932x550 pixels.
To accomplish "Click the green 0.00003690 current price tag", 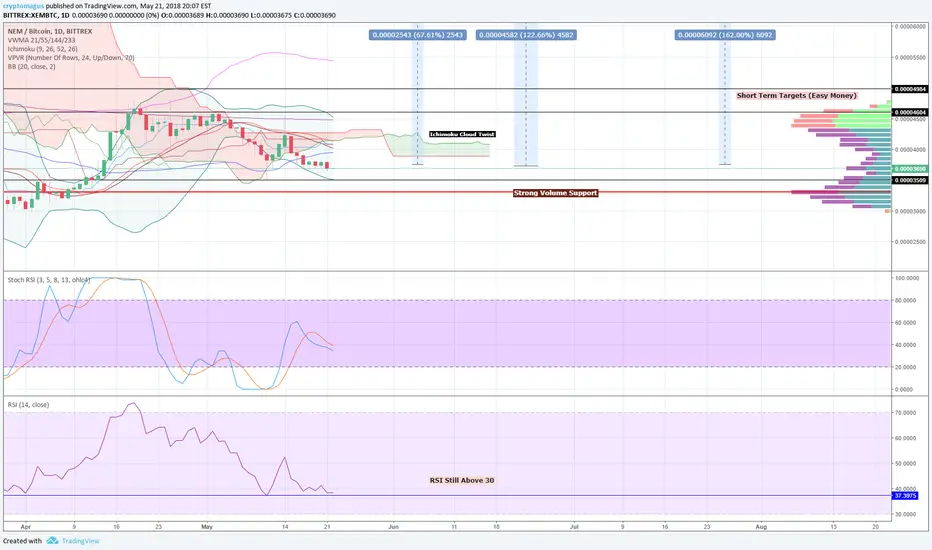I will click(x=911, y=169).
